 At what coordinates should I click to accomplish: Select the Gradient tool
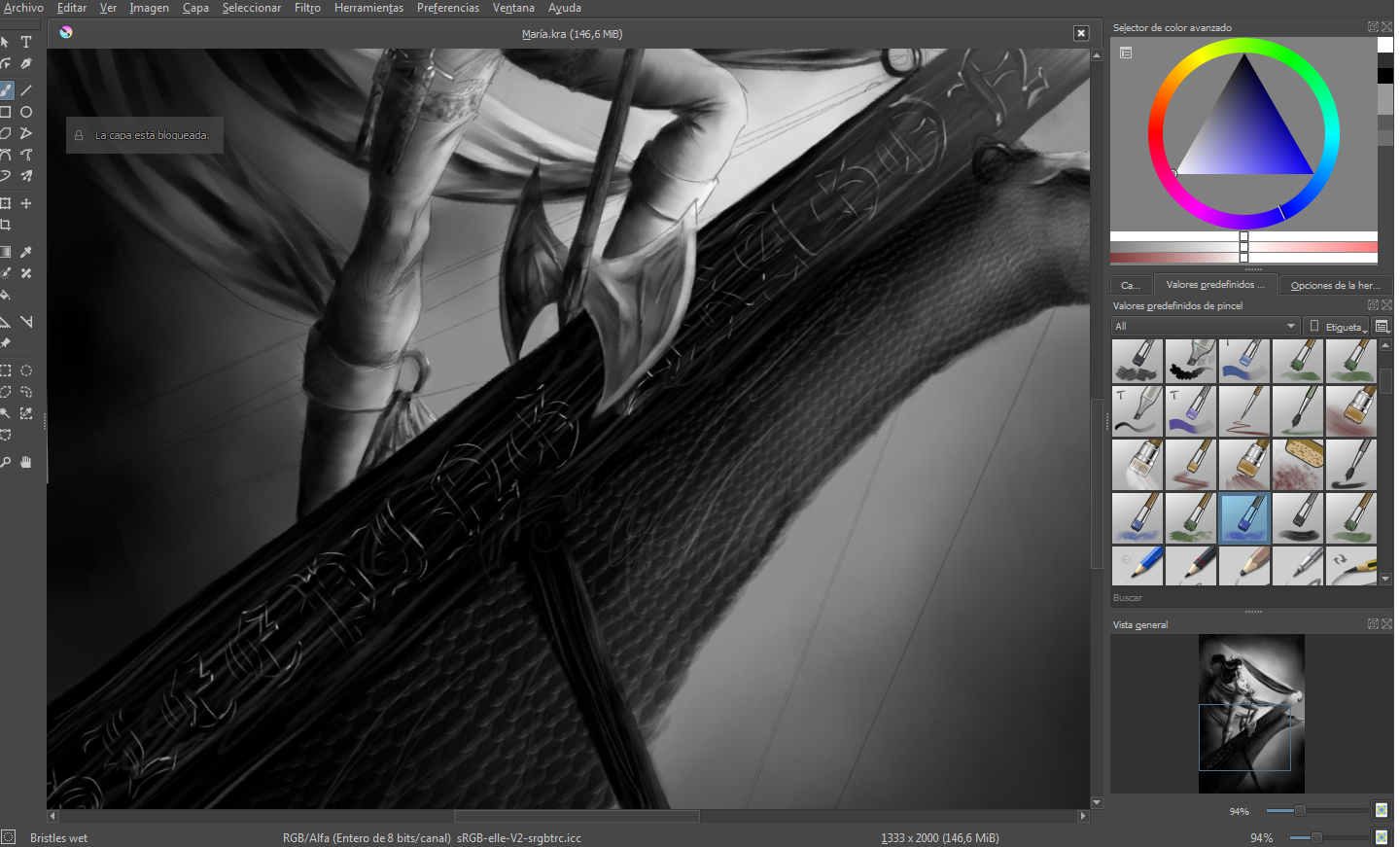click(5, 252)
